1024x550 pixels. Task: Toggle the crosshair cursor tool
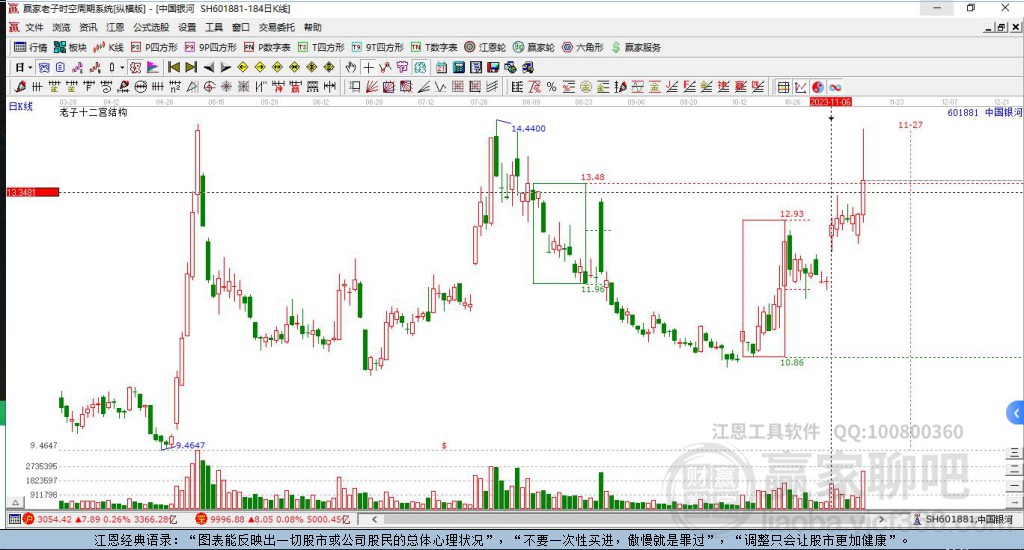(x=369, y=67)
